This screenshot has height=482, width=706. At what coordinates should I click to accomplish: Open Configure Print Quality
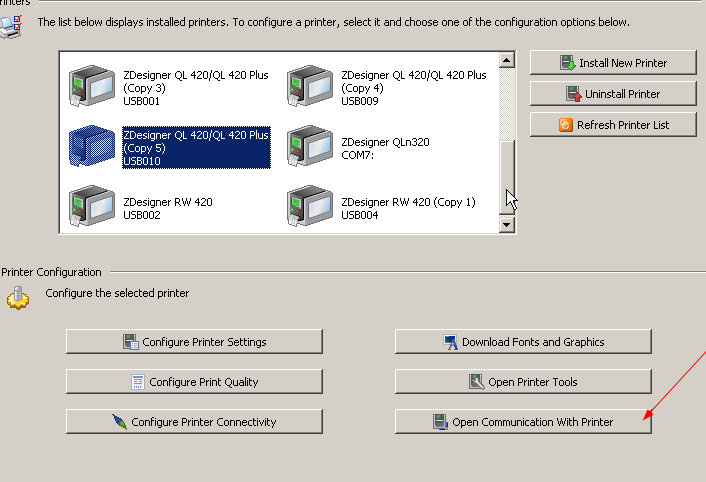(194, 382)
